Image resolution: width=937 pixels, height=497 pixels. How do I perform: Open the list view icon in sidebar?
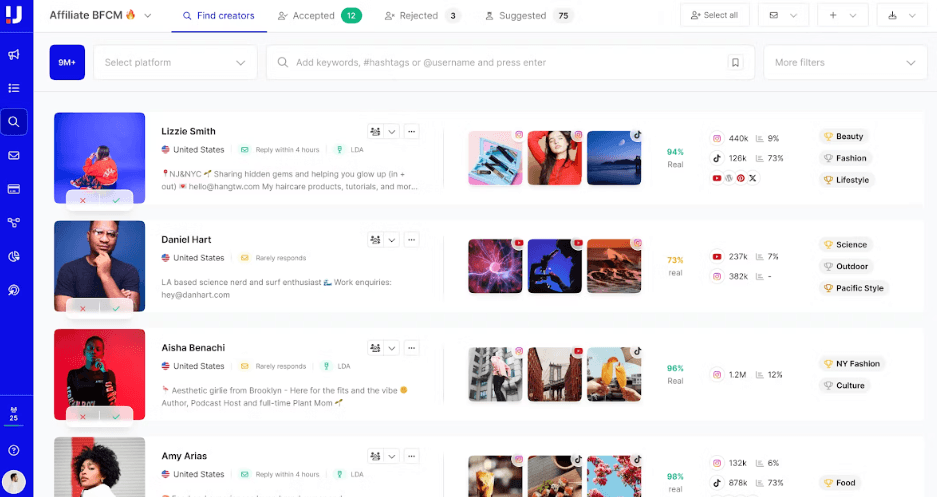point(14,88)
